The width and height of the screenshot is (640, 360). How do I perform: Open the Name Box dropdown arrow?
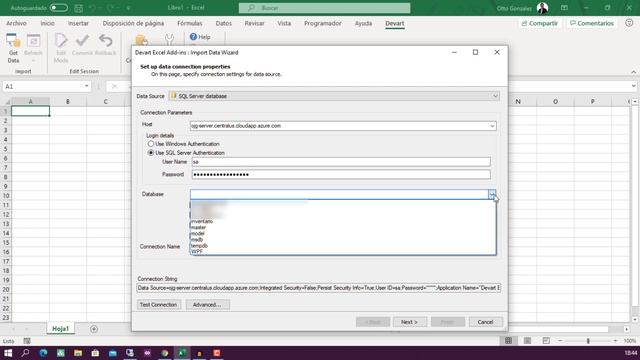point(87,86)
